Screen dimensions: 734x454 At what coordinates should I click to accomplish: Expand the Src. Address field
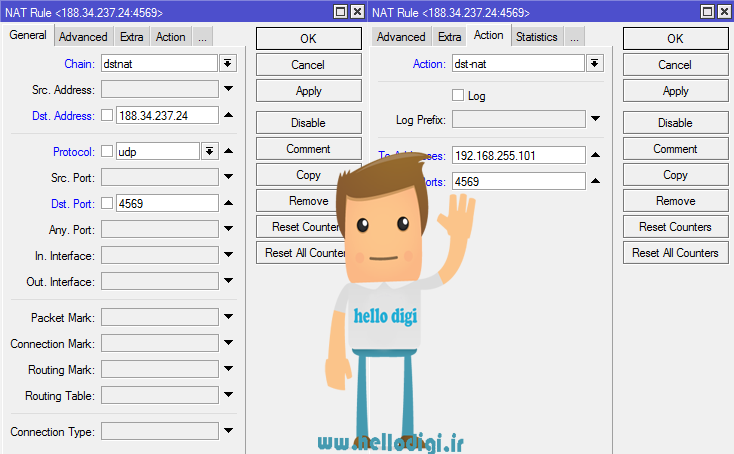point(228,88)
